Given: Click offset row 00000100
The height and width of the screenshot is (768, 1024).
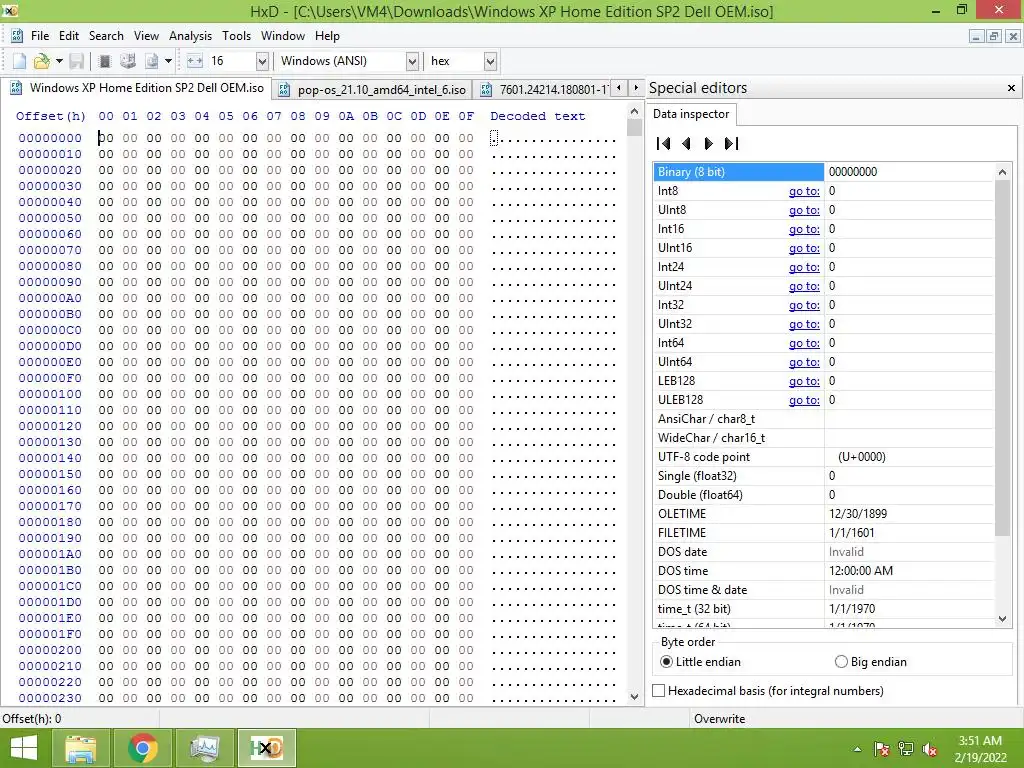Looking at the screenshot, I should pyautogui.click(x=50, y=394).
